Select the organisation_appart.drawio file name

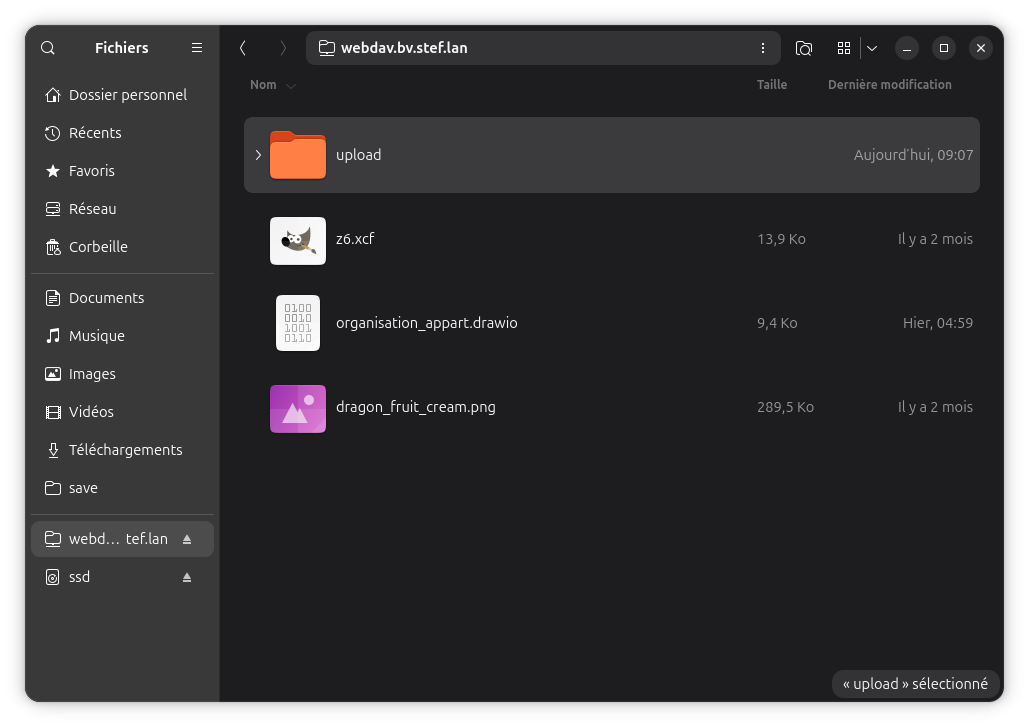427,323
